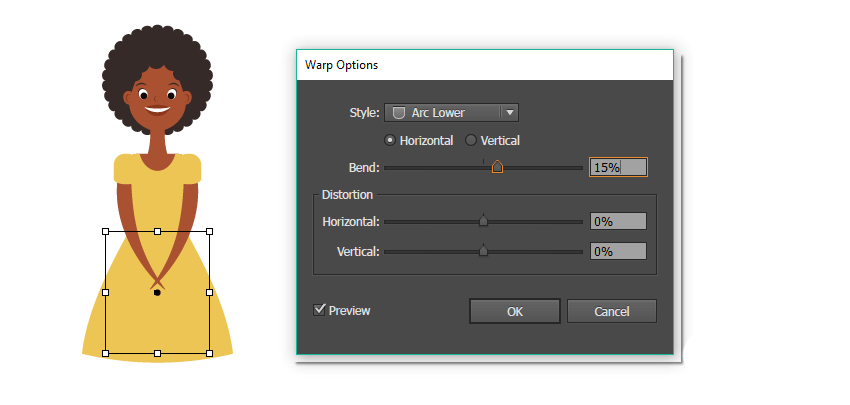Click the Vertical distortion value field
The image size is (850, 405).
[x=618, y=252]
